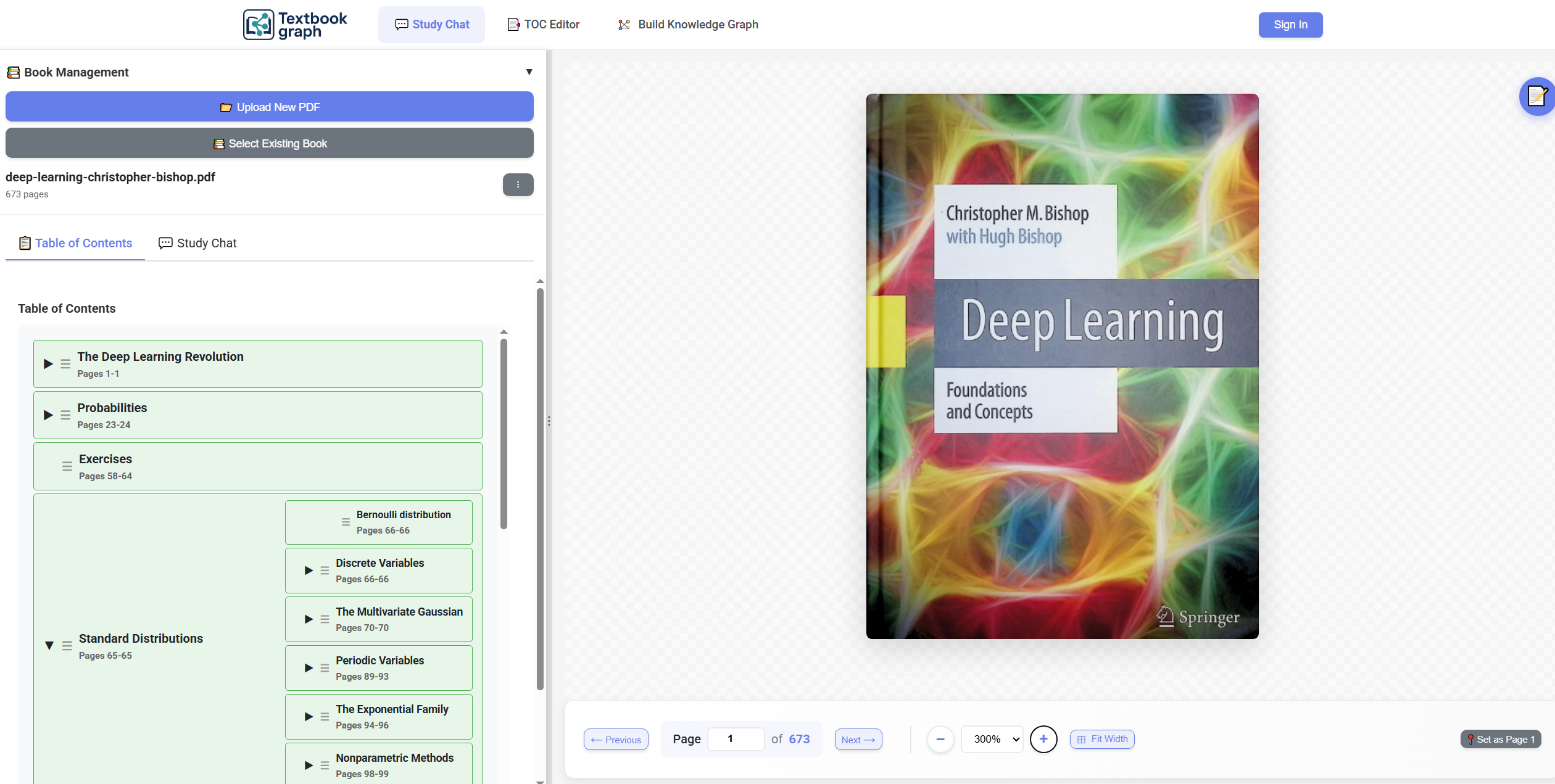Go to Next page
The width and height of the screenshot is (1555, 784).
point(858,739)
